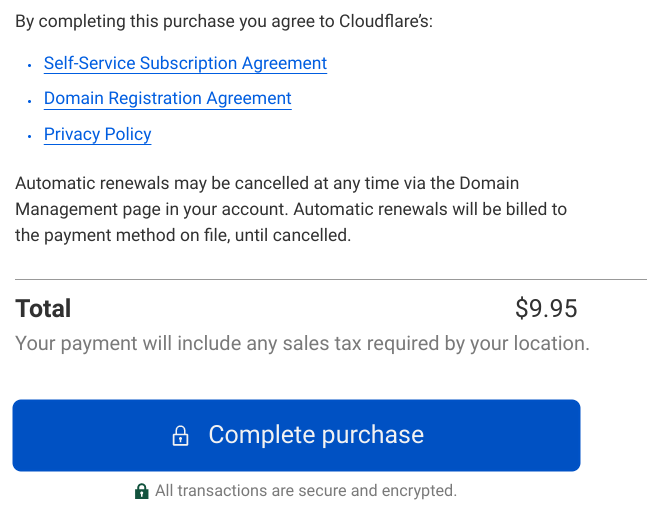
Task: Click the horizontal divider above Total
Action: coord(331,279)
